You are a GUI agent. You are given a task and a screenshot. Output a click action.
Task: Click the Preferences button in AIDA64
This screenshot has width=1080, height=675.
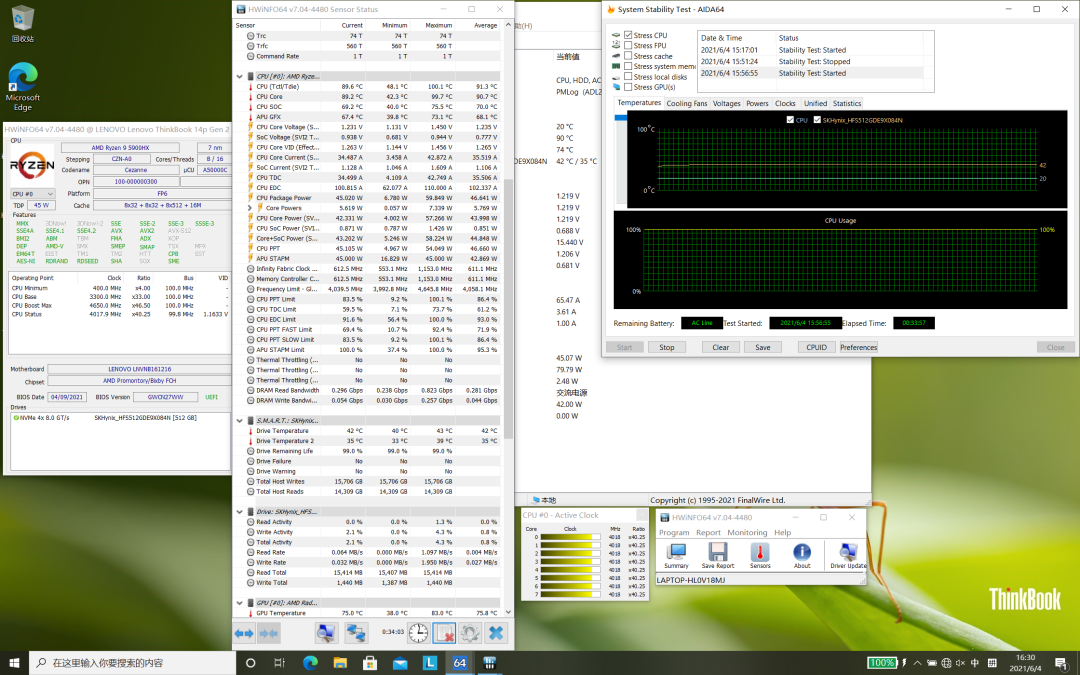[x=858, y=347]
